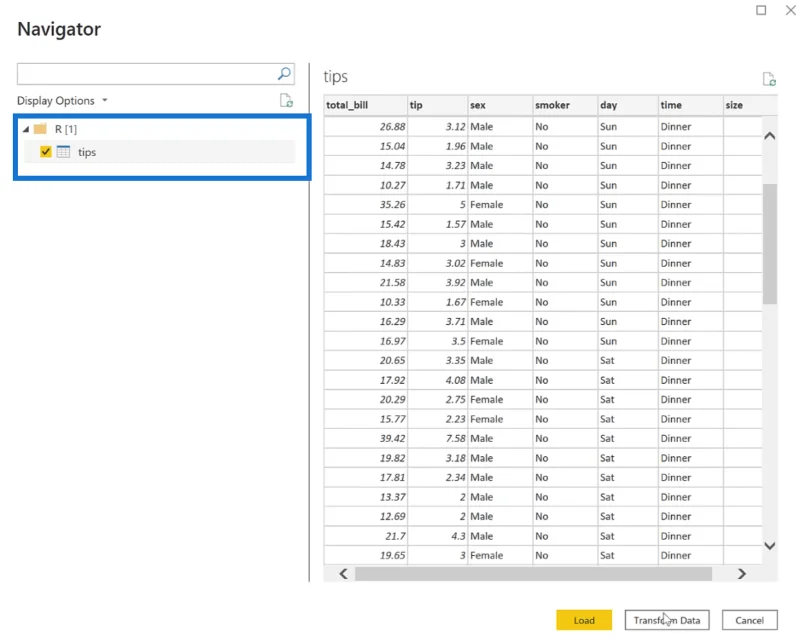The height and width of the screenshot is (643, 800).
Task: Click the 18.43 total_bill cell
Action: (365, 243)
